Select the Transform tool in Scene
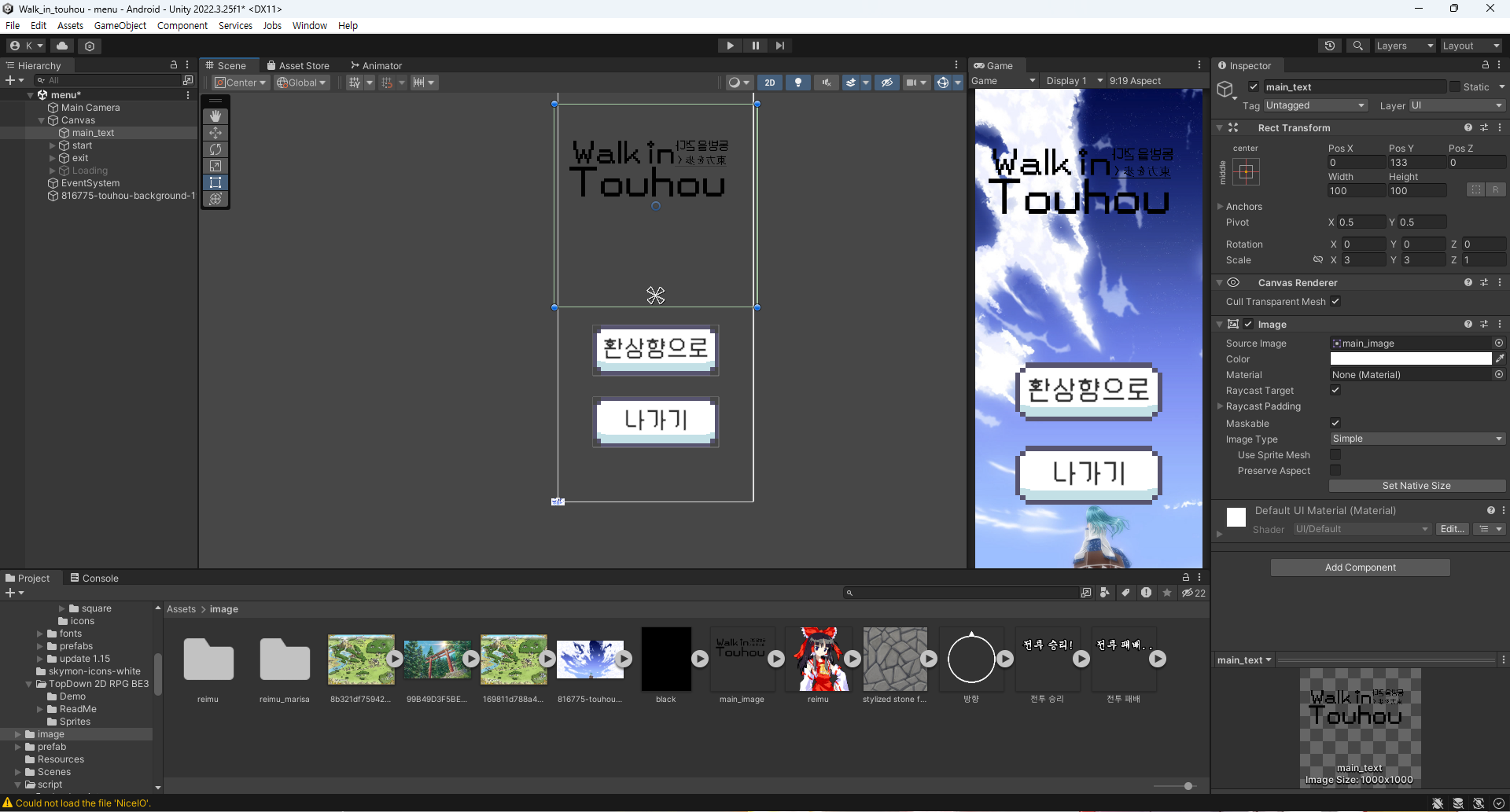 click(x=215, y=199)
